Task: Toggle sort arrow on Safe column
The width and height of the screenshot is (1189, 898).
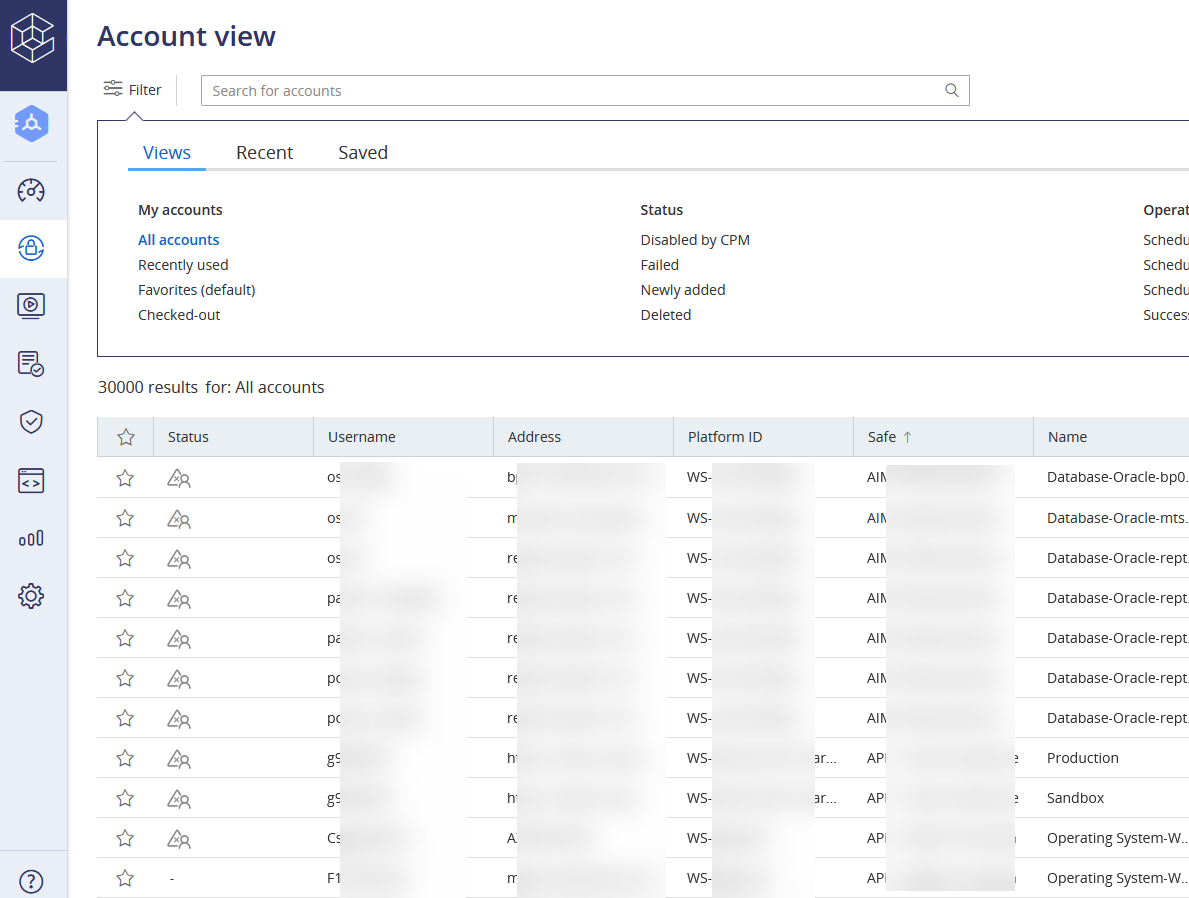Action: tap(908, 437)
